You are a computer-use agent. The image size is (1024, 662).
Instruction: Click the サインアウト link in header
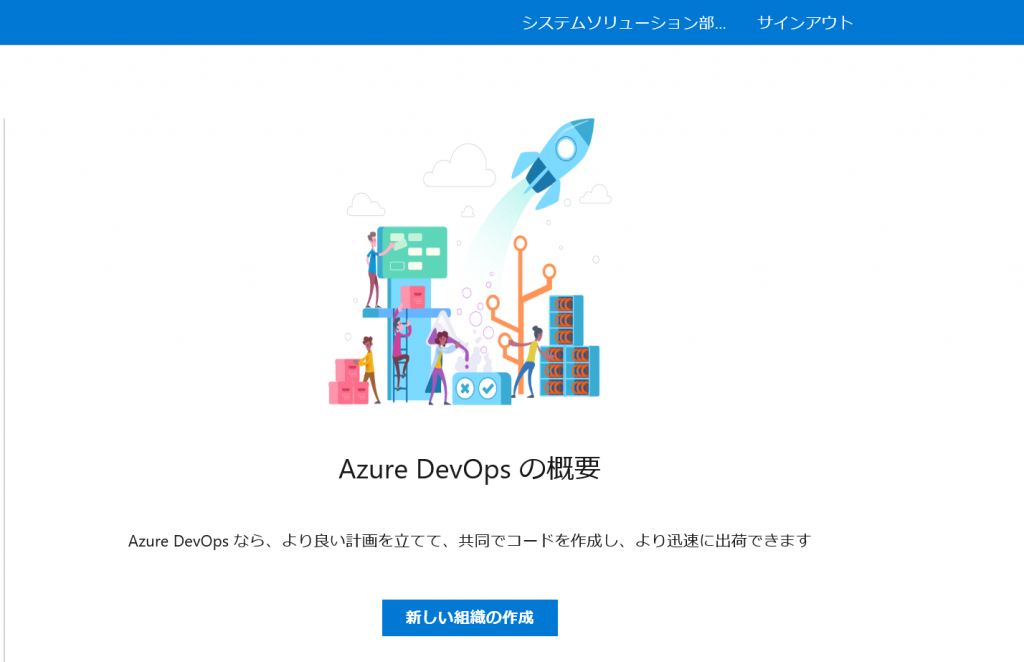coord(805,23)
